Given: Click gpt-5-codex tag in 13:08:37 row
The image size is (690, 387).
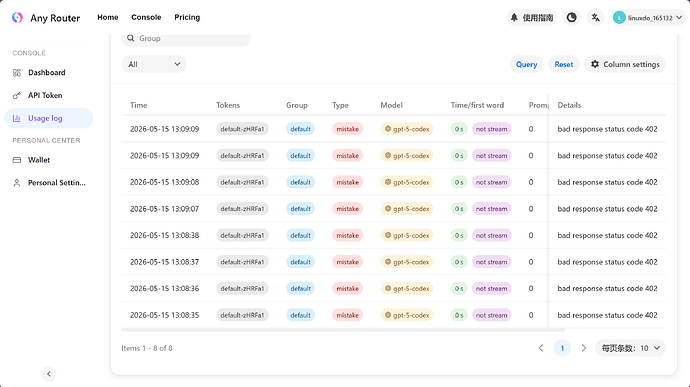Looking at the screenshot, I should click(407, 262).
